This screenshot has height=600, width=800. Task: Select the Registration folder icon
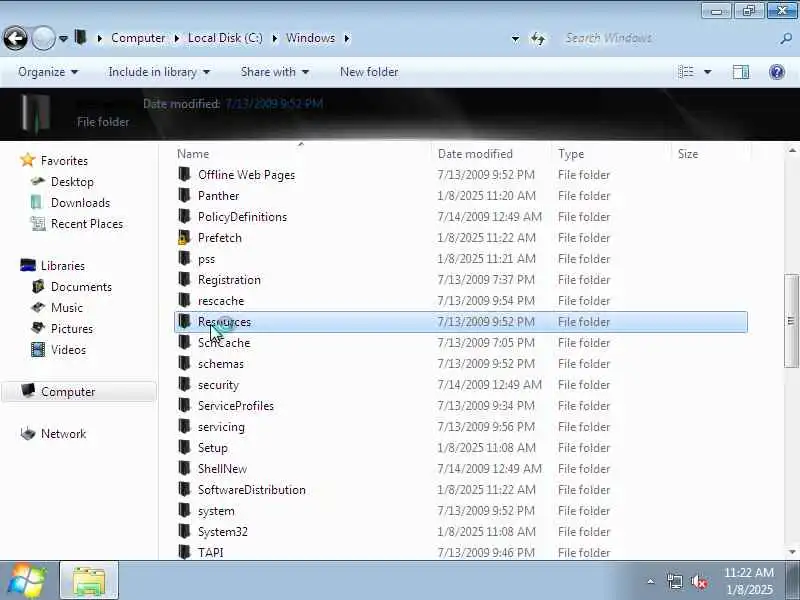click(x=184, y=279)
